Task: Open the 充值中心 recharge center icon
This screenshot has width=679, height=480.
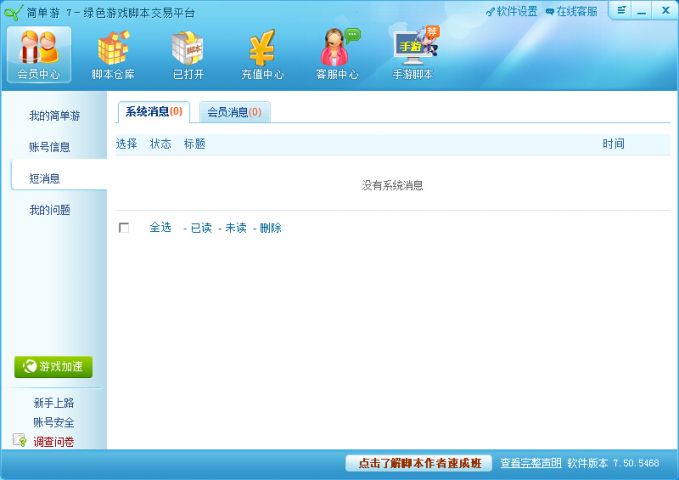Action: click(x=262, y=54)
